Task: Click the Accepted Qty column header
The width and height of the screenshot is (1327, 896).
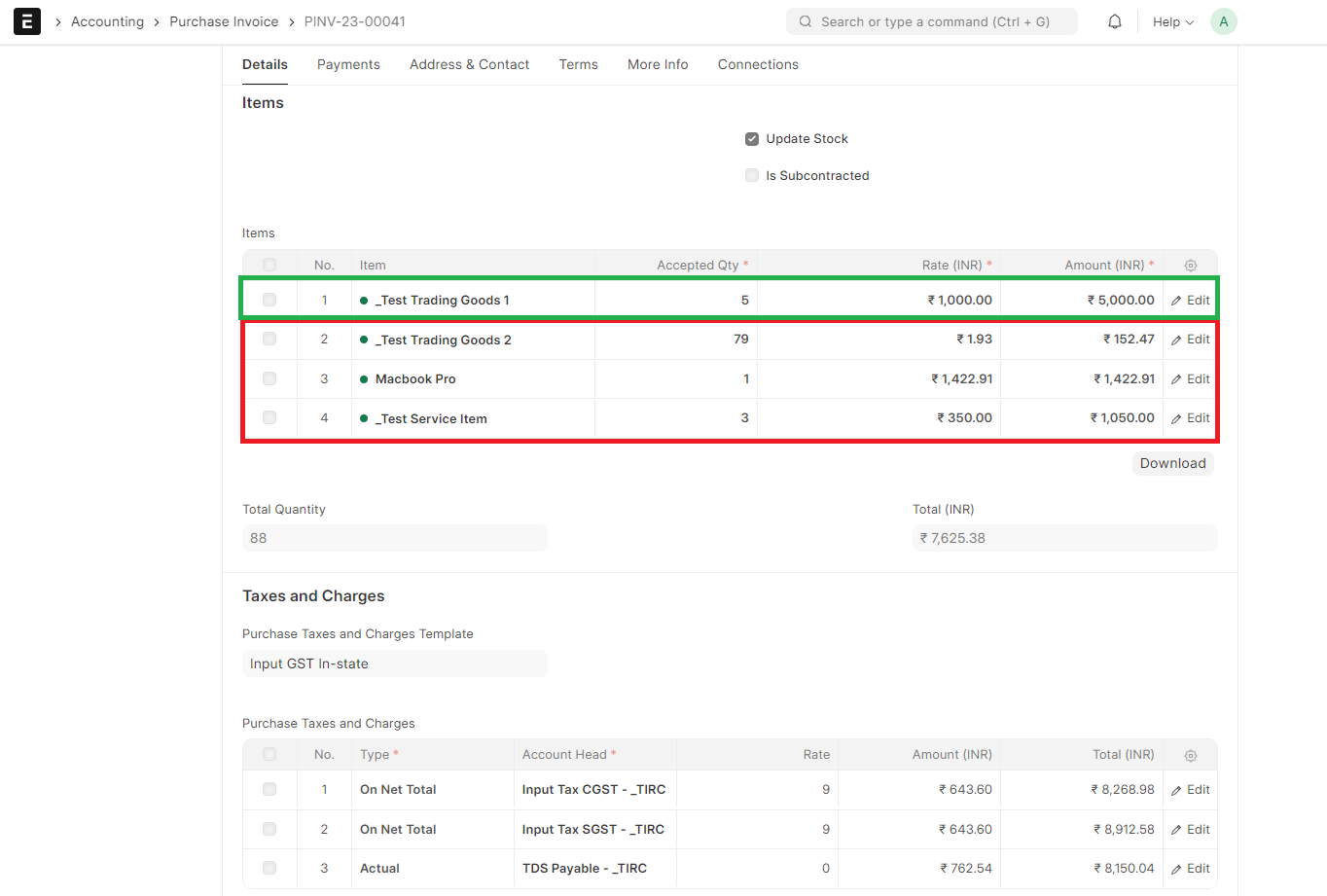Action: 676,266
